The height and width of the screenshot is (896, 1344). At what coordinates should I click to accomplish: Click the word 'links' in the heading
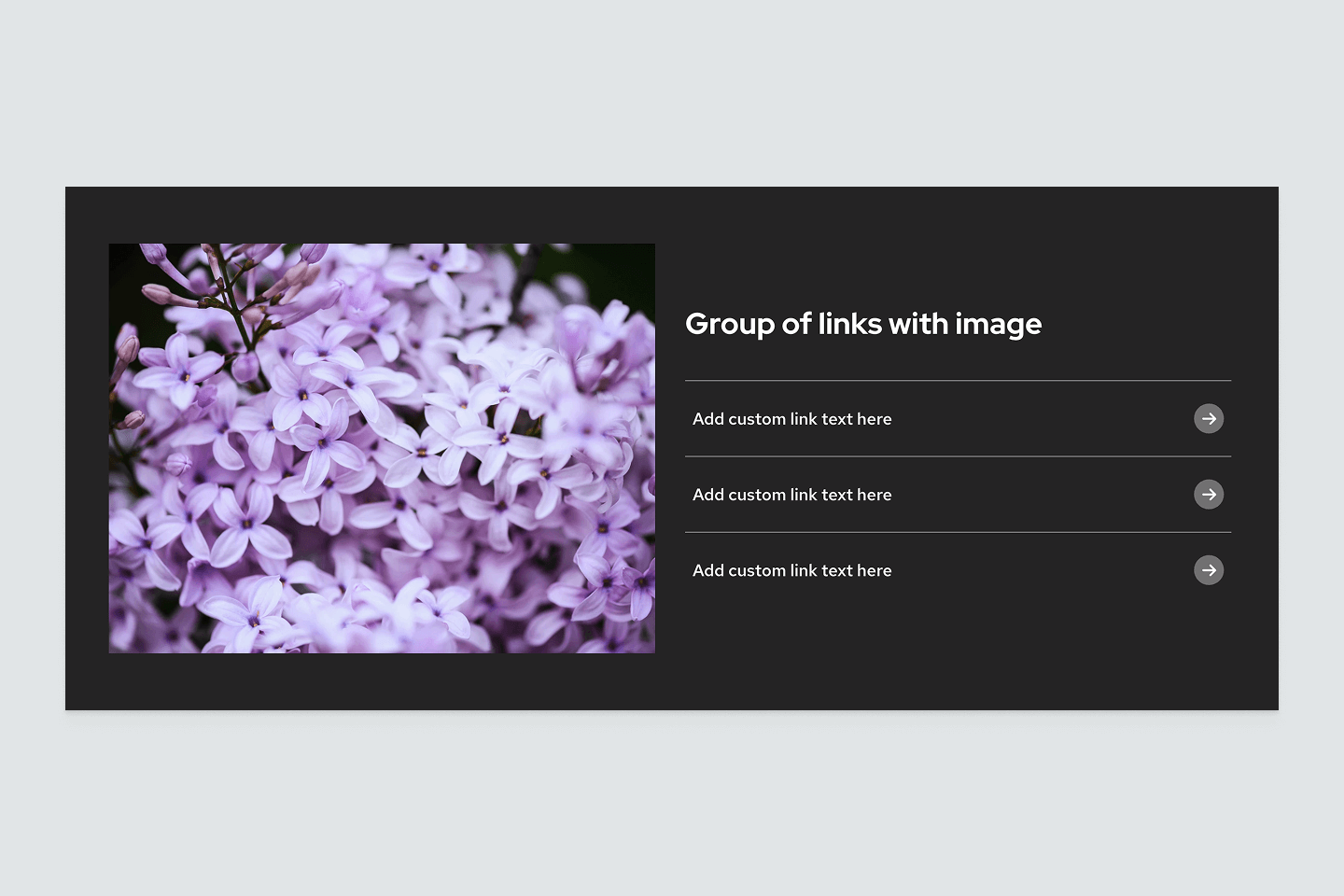(x=849, y=324)
